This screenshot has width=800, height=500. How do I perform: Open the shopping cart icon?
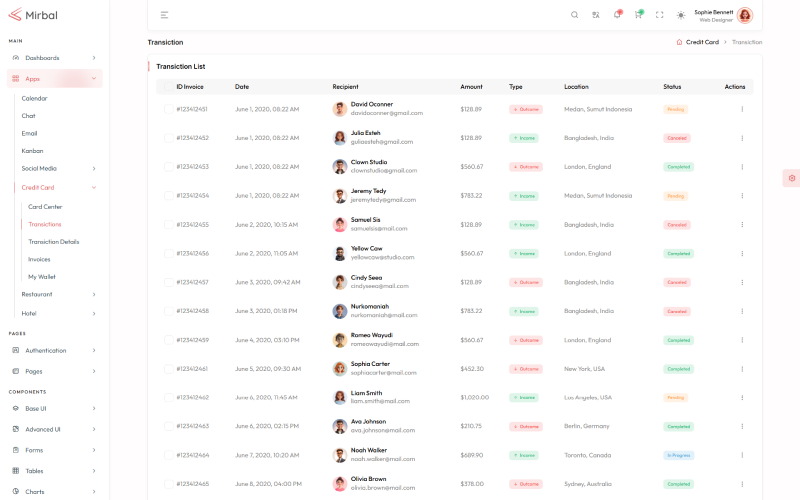[x=638, y=15]
